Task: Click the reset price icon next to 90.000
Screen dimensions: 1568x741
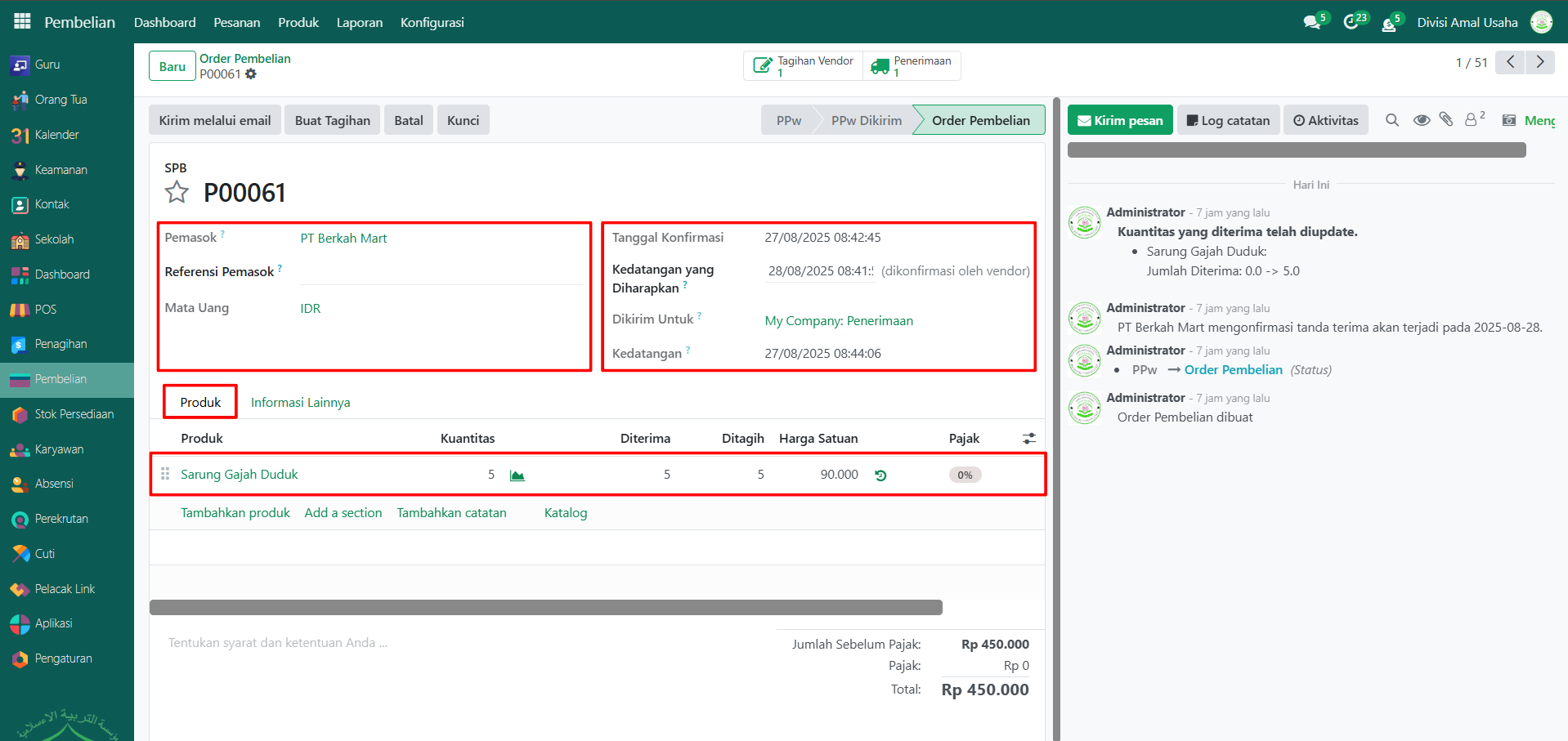Action: [880, 475]
